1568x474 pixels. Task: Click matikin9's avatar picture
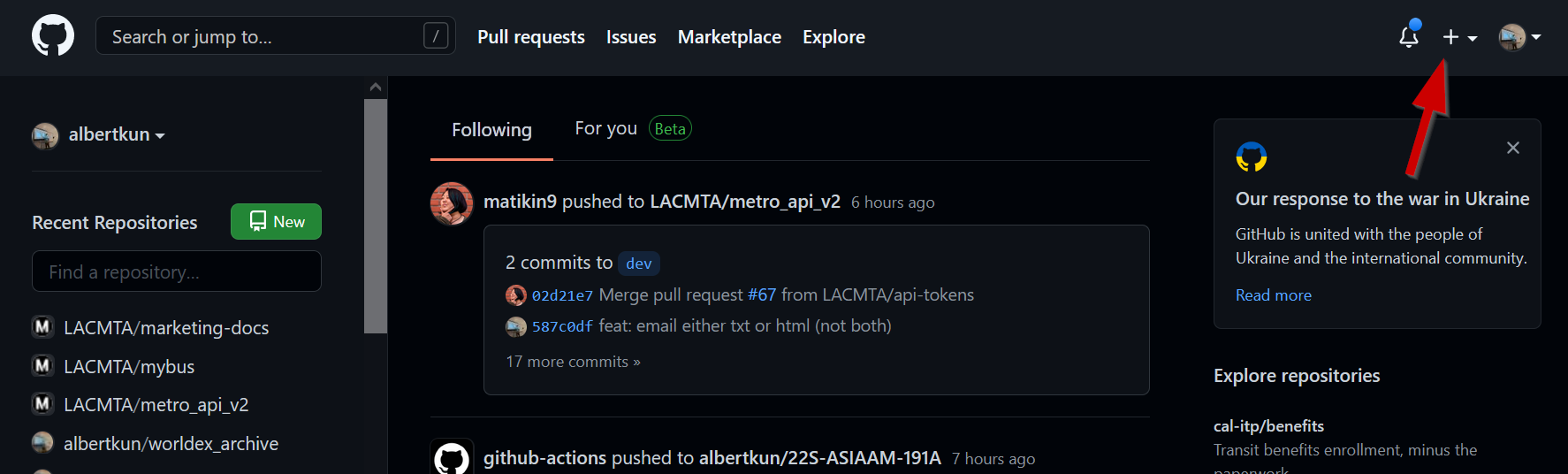pos(452,203)
